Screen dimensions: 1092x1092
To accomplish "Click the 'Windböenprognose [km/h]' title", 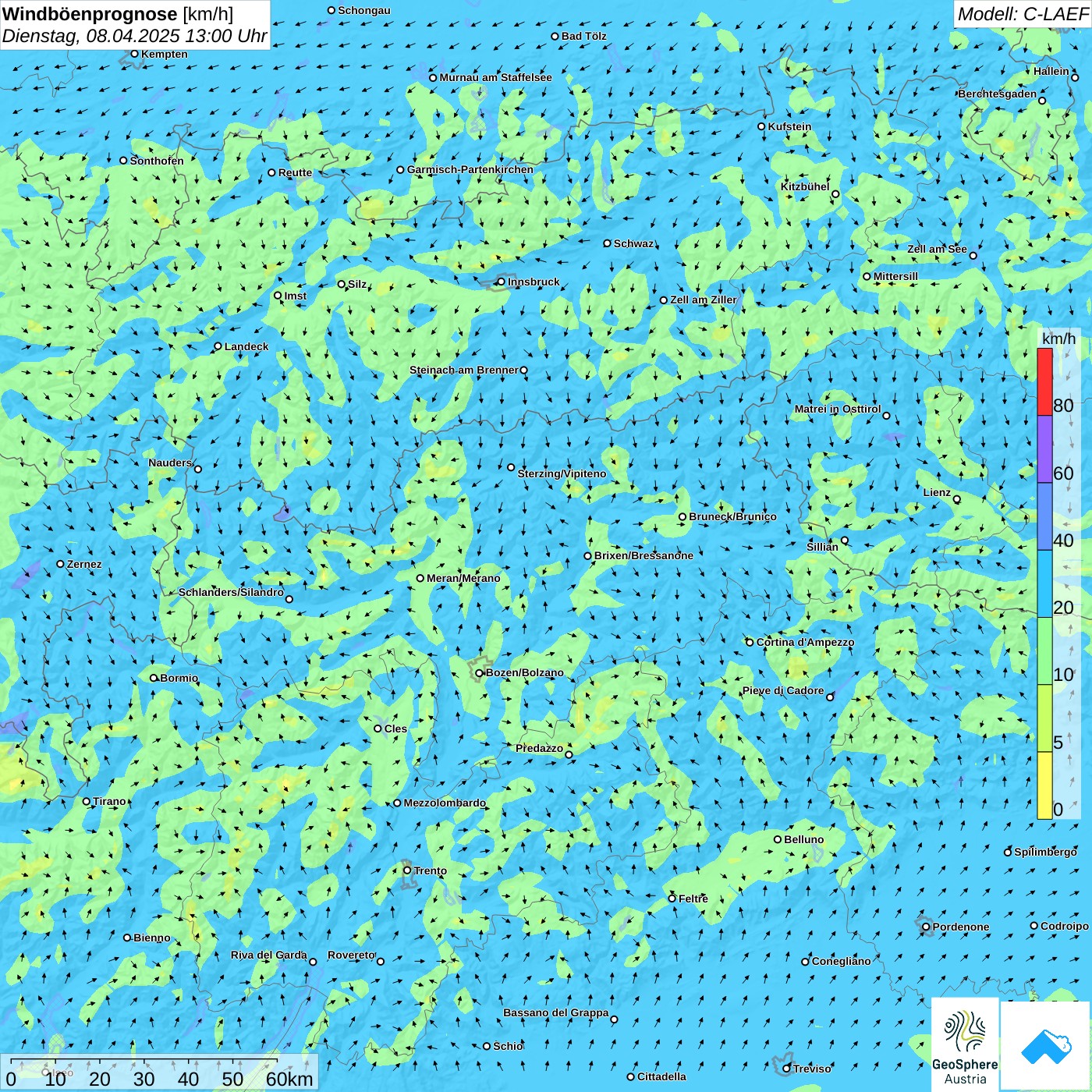I will [x=118, y=14].
